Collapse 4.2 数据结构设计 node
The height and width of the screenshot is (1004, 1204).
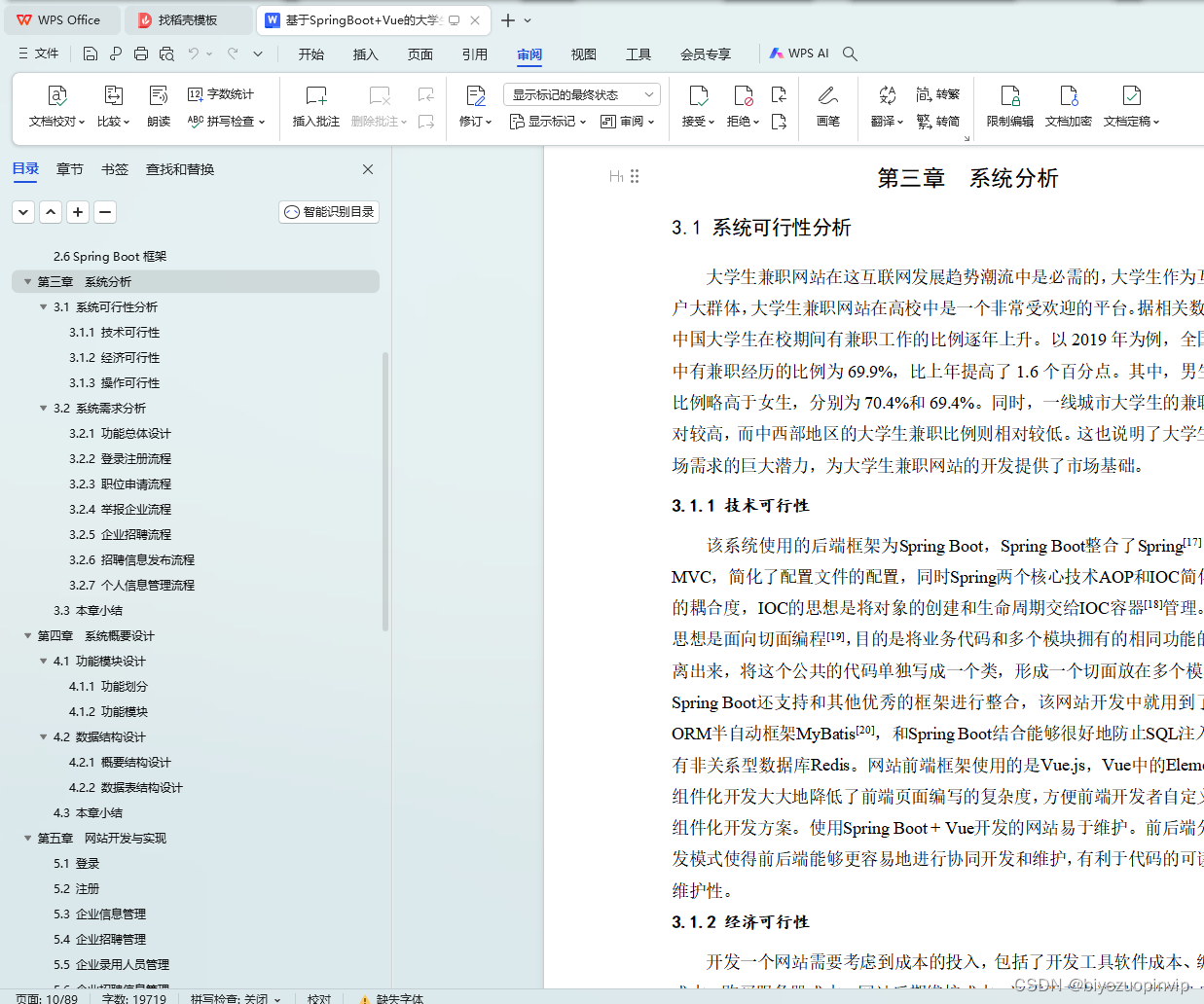click(43, 736)
